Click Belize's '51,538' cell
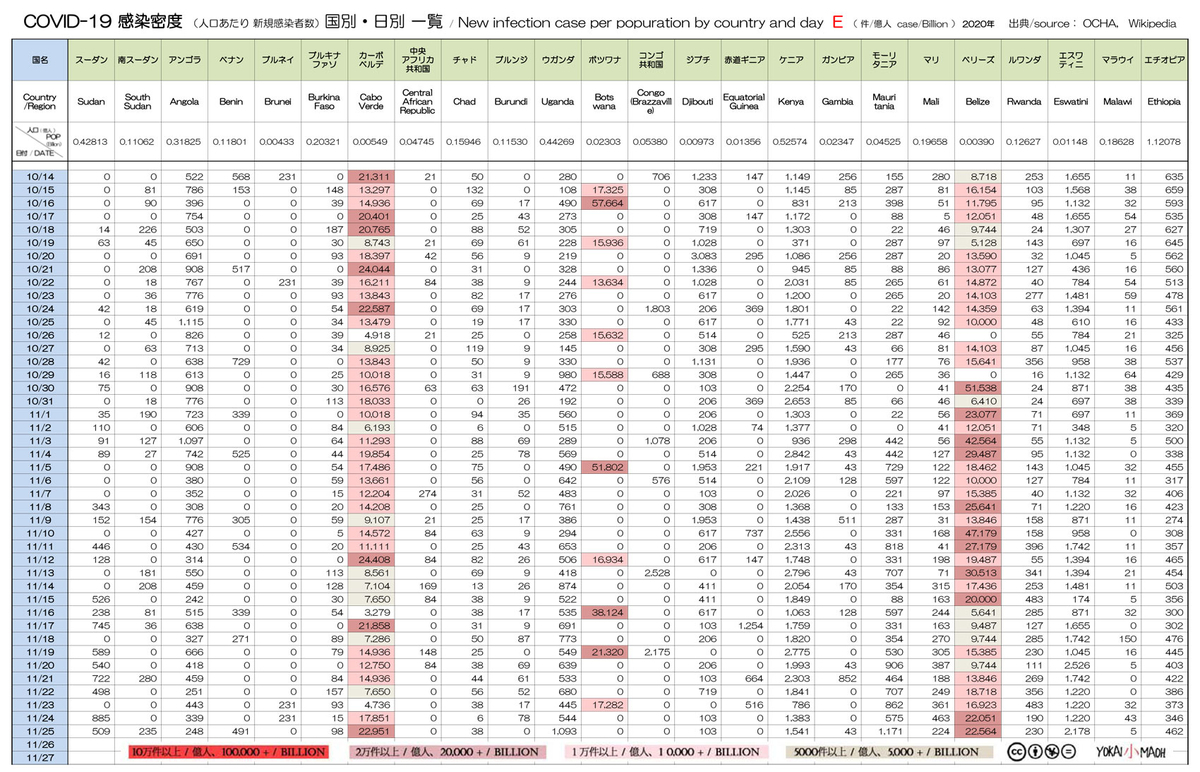The image size is (1200, 772). coord(976,387)
